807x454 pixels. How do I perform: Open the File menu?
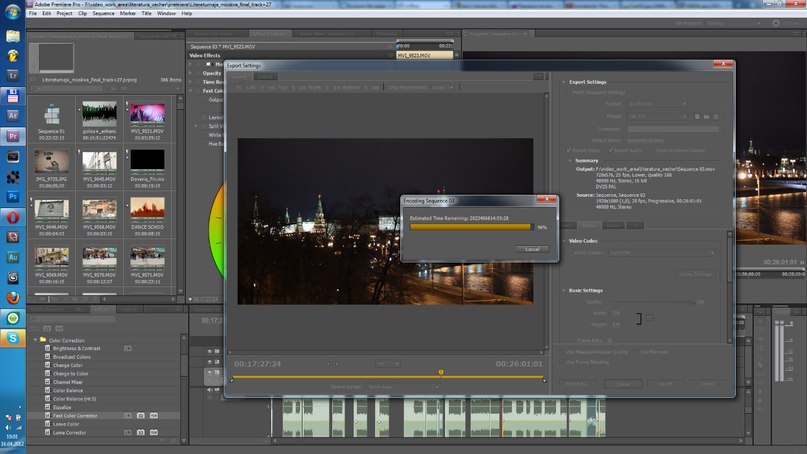click(32, 13)
